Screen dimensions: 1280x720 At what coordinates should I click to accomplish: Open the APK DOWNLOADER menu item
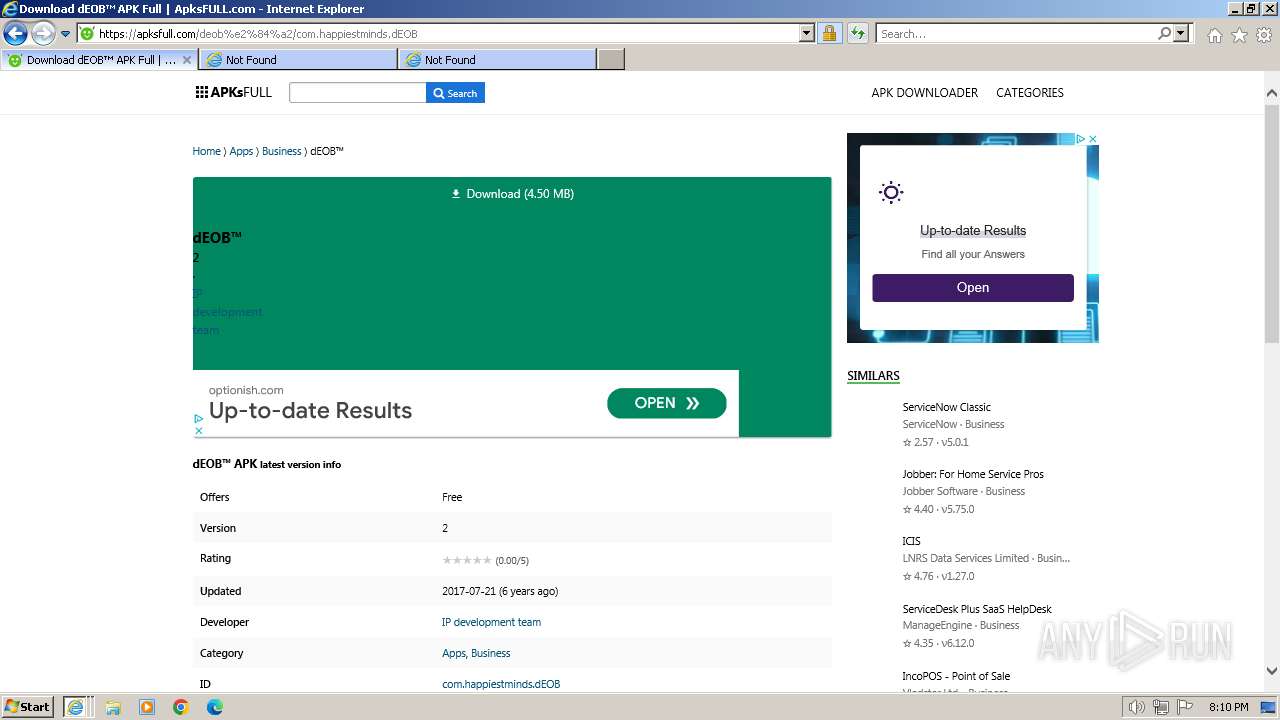924,92
